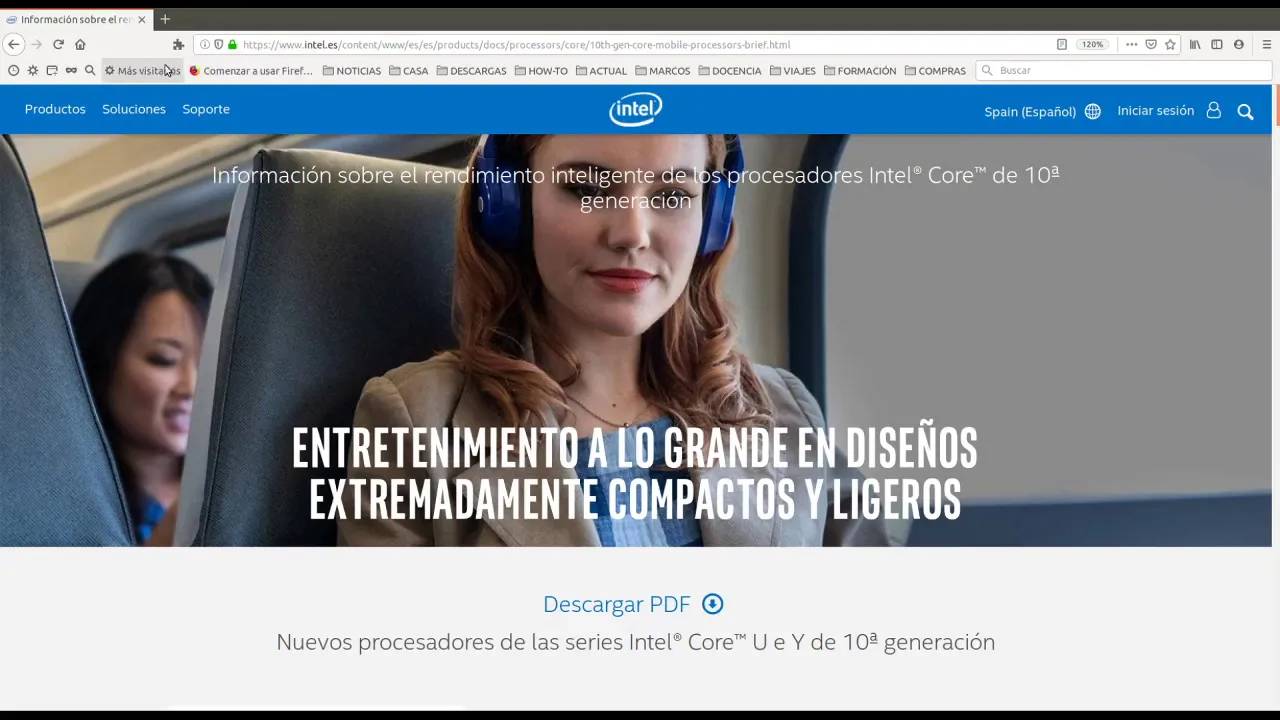
Task: Open the Intel site search magnifier
Action: 1245,112
